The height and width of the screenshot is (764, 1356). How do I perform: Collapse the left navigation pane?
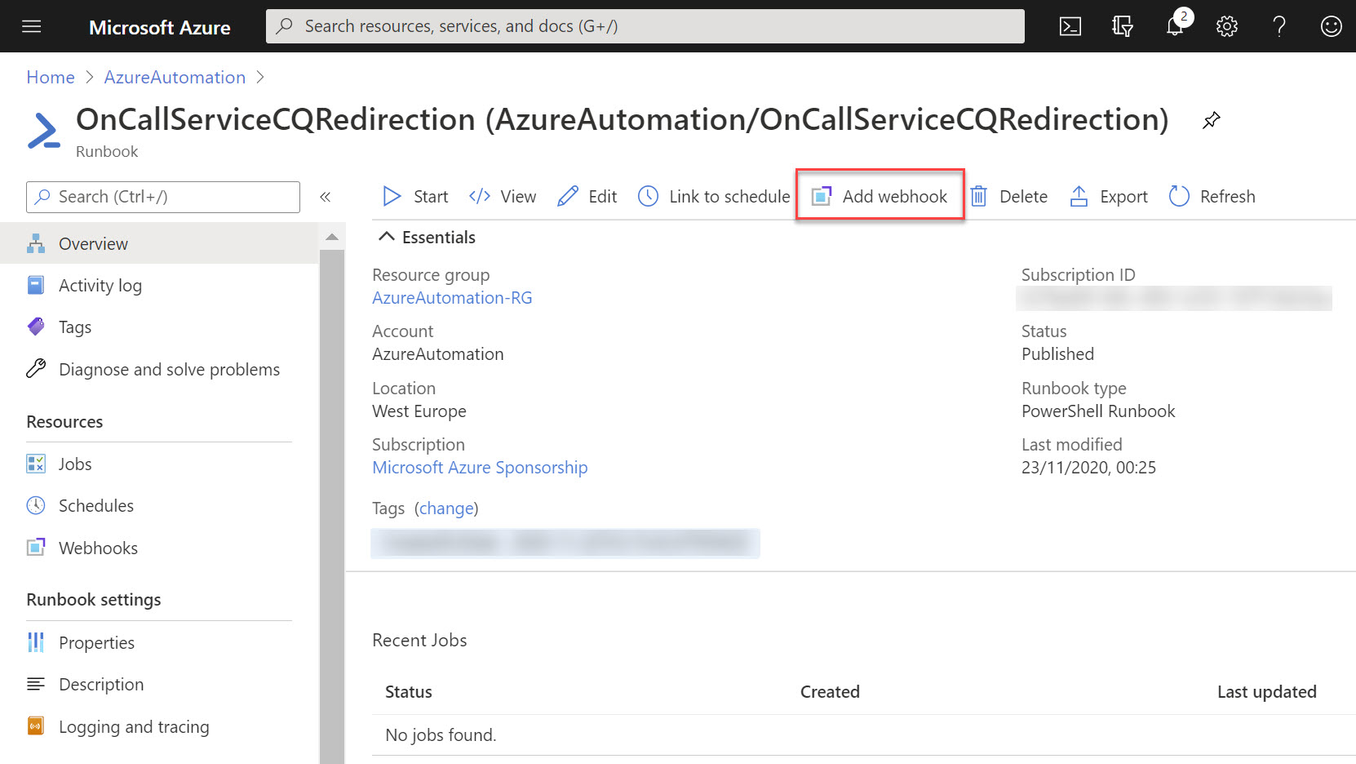click(325, 197)
